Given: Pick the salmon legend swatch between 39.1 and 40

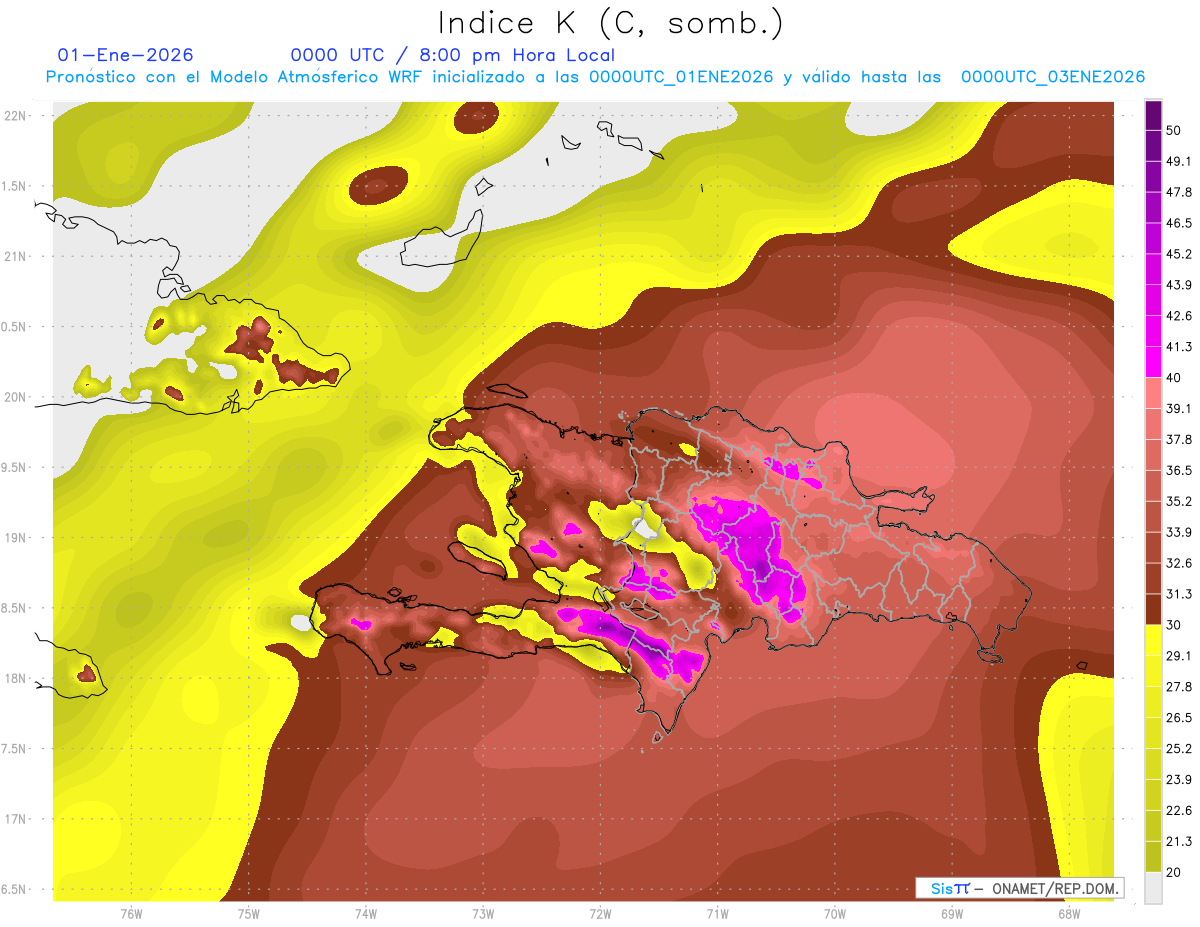Looking at the screenshot, I should [1153, 393].
